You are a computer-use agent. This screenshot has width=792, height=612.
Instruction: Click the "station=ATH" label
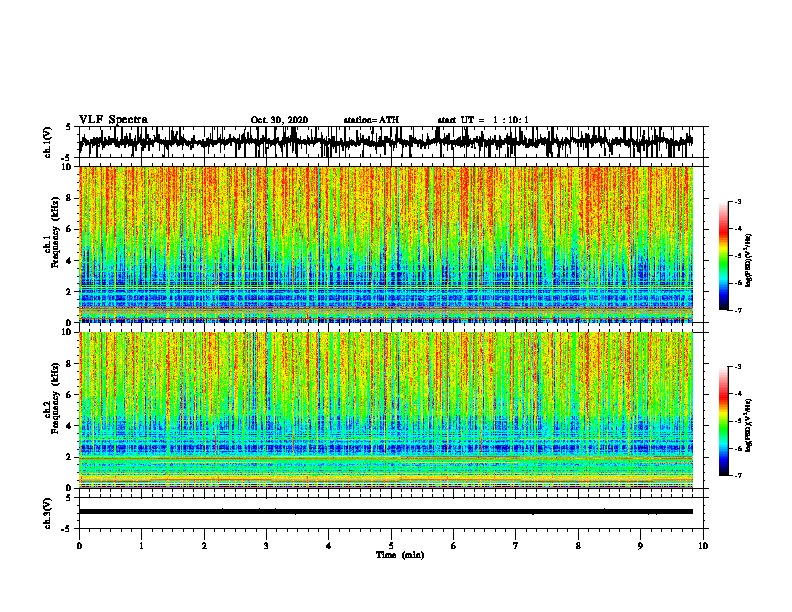click(371, 120)
